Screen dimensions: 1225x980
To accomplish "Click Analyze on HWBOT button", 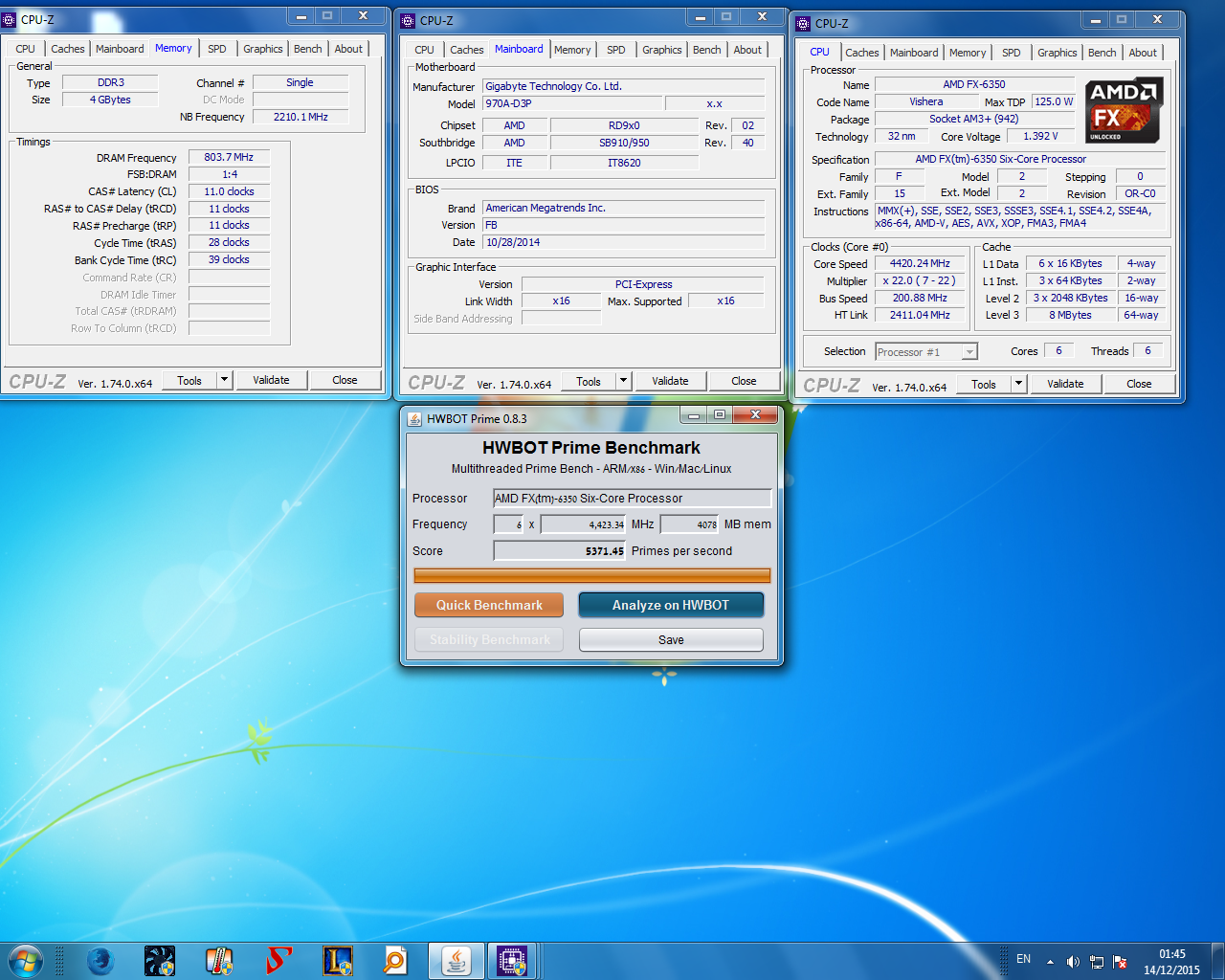I will 671,605.
